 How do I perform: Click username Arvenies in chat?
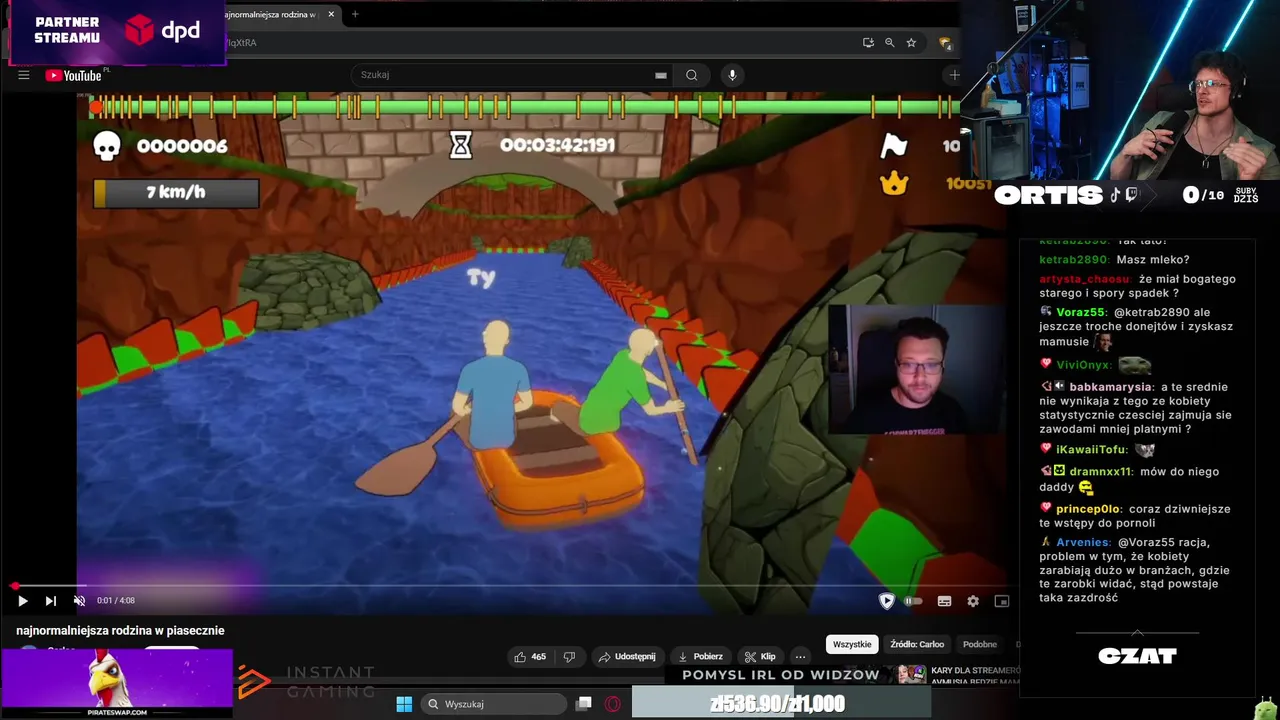[1084, 543]
